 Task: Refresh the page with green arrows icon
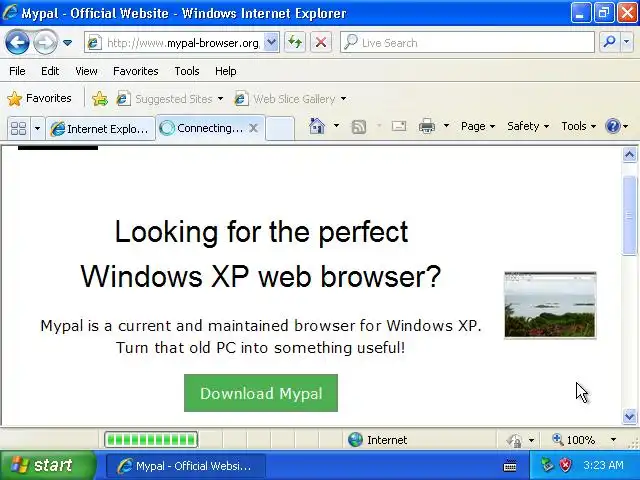tap(295, 42)
